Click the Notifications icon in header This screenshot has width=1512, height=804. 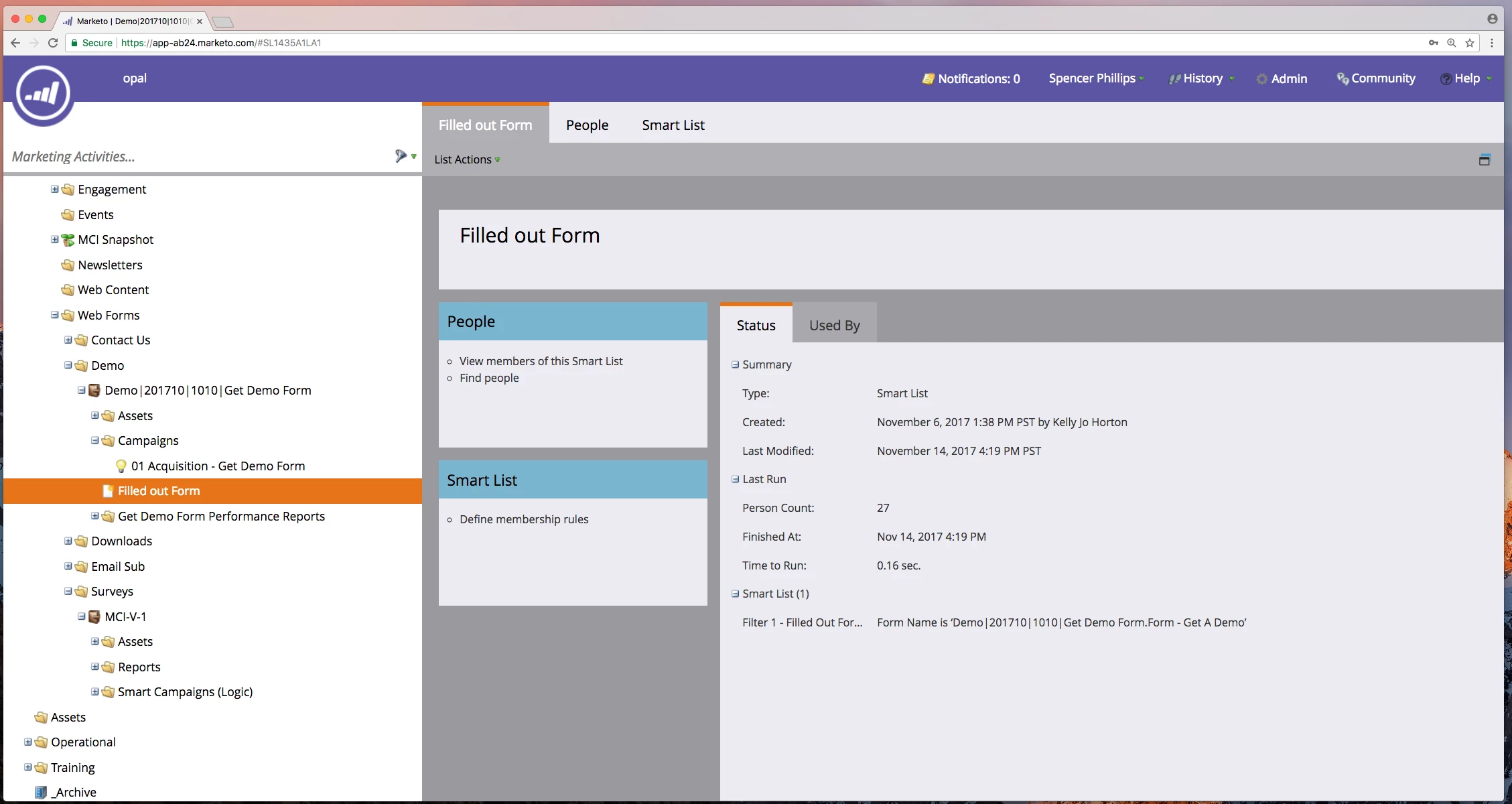(928, 79)
